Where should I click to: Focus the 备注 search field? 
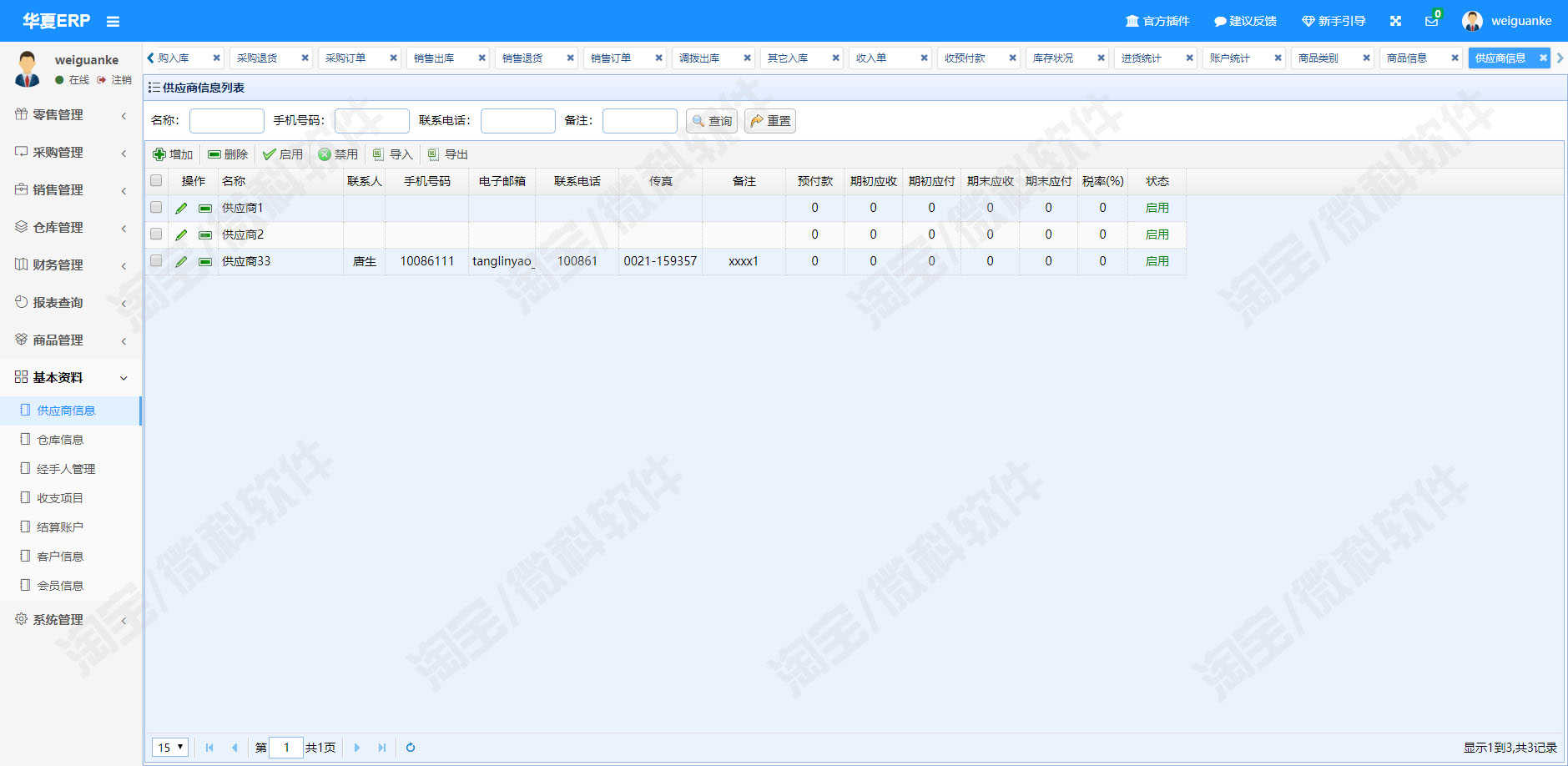click(x=640, y=121)
